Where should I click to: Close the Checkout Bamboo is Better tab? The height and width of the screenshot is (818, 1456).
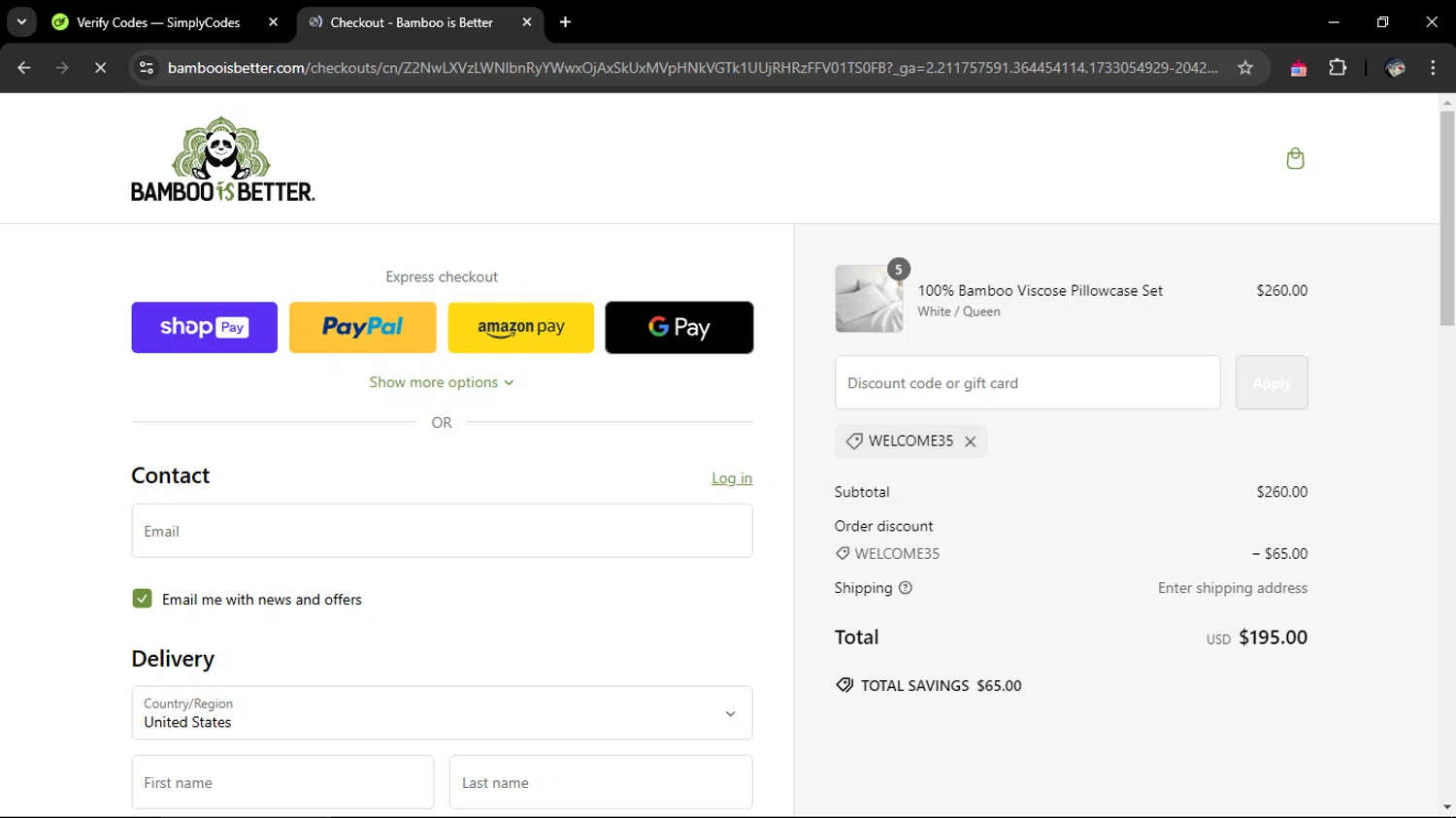tap(527, 22)
